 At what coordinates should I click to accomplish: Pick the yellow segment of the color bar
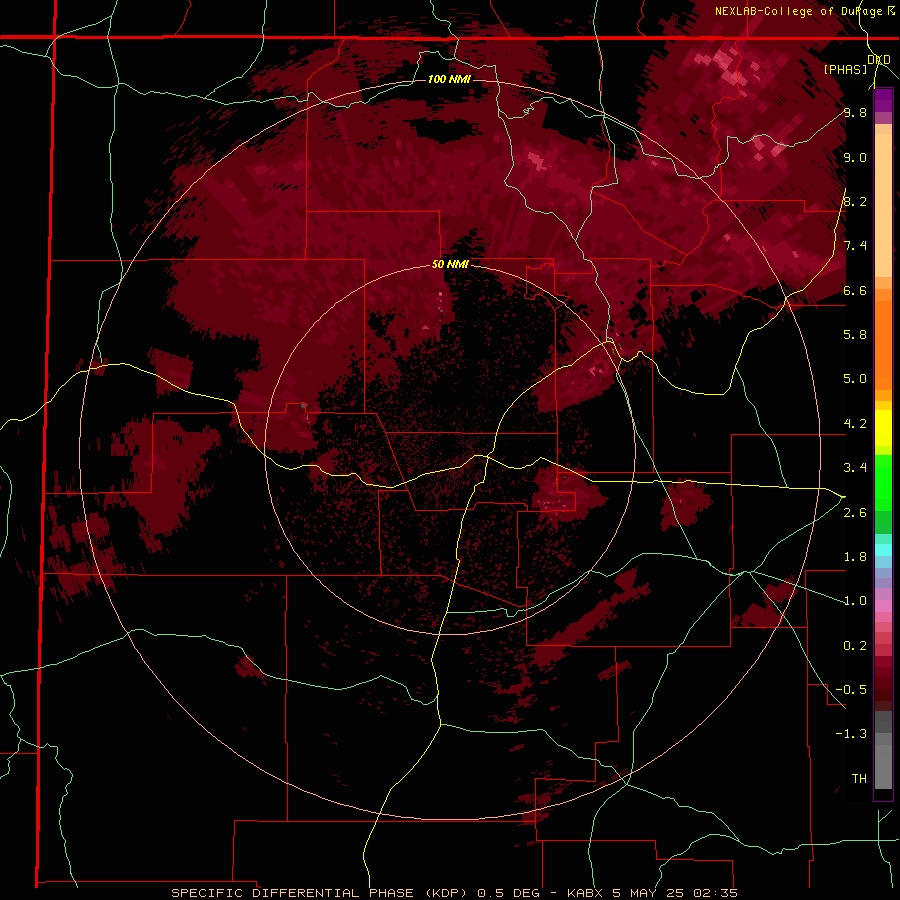click(x=883, y=428)
